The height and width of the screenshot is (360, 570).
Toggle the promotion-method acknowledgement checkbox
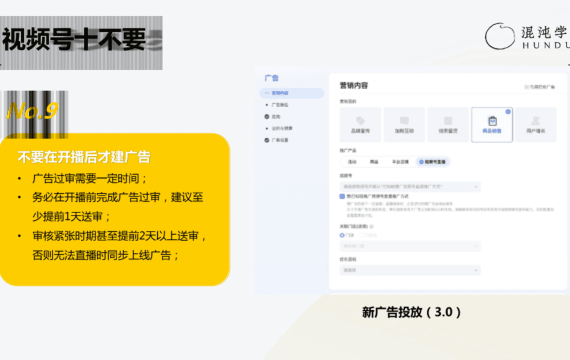[x=342, y=196]
